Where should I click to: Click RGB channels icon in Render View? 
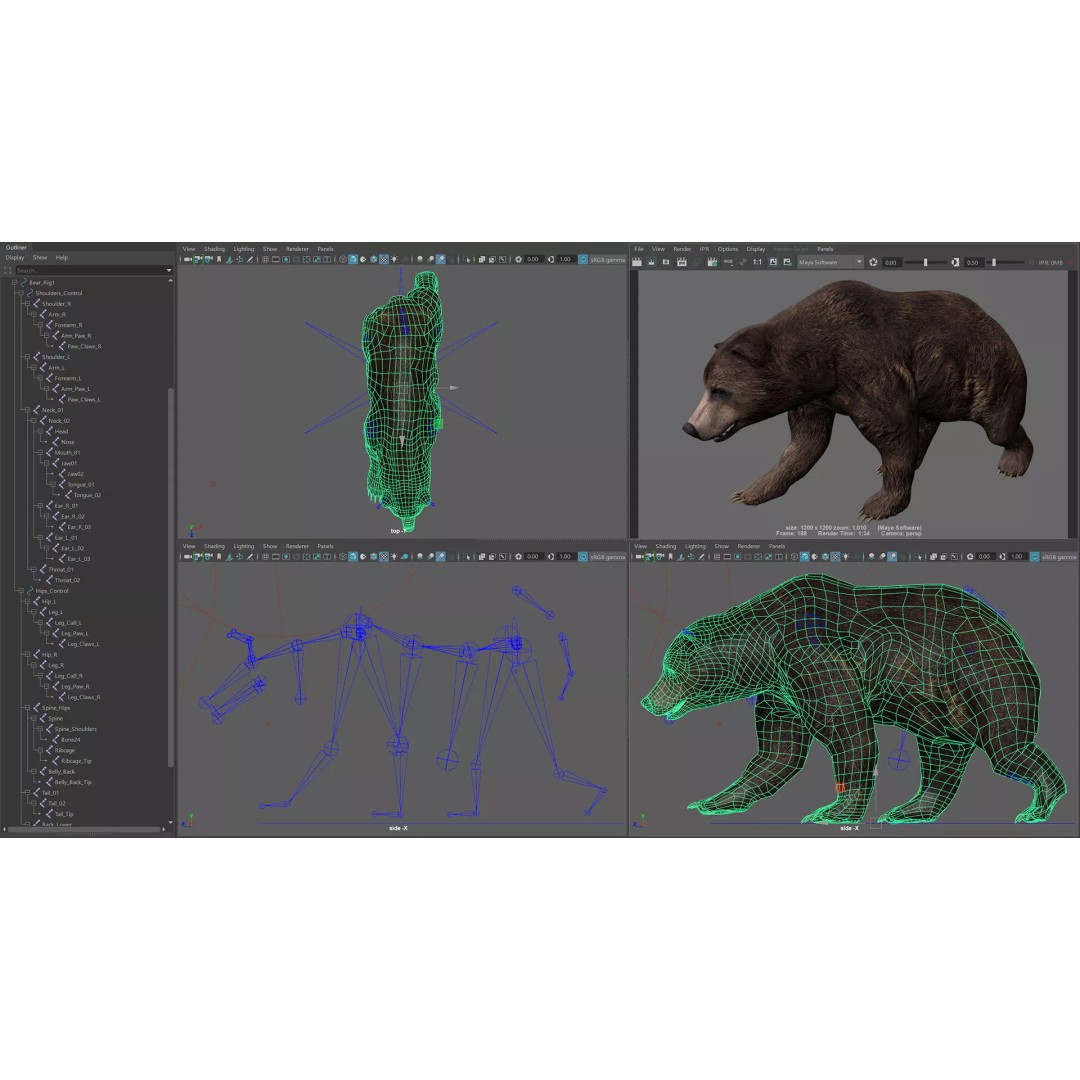coord(728,262)
